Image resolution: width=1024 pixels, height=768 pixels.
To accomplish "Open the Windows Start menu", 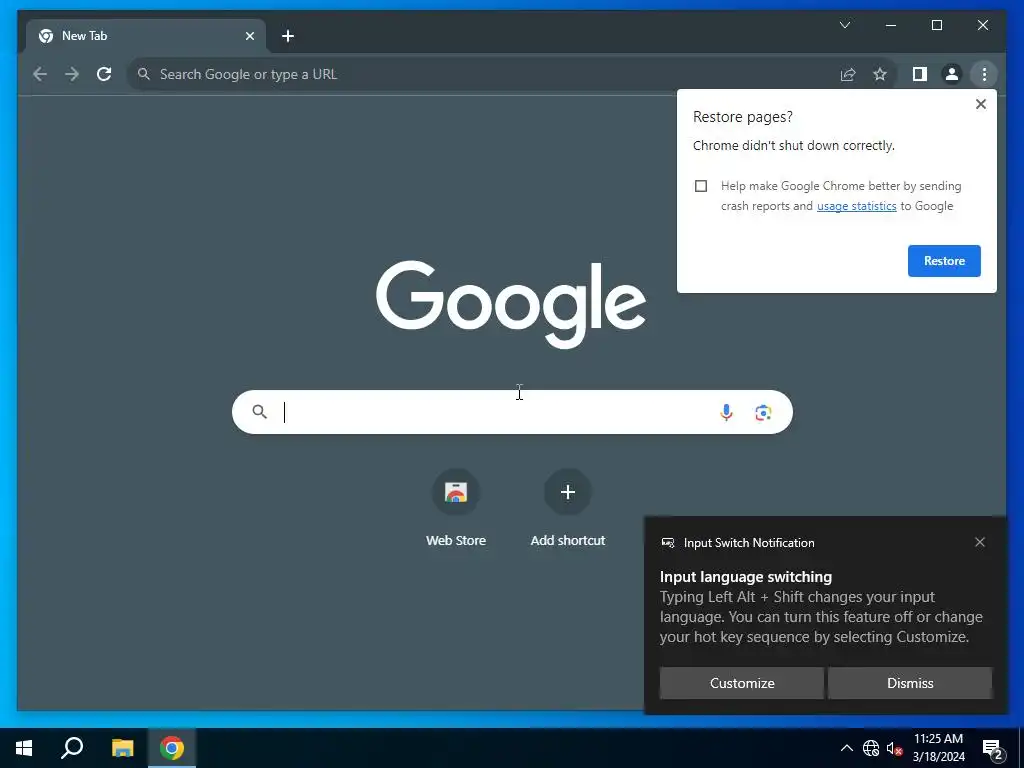I will pos(24,748).
